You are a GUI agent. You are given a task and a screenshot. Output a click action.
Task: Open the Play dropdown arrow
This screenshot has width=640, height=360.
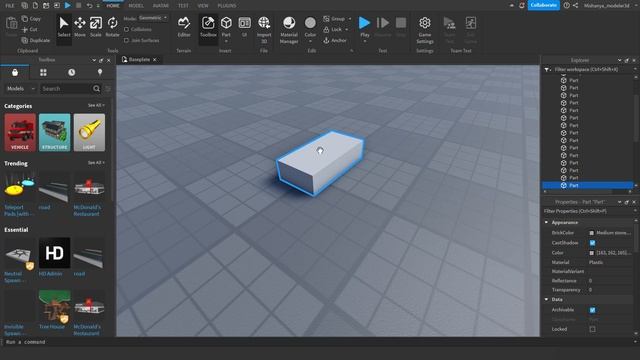pyautogui.click(x=364, y=41)
